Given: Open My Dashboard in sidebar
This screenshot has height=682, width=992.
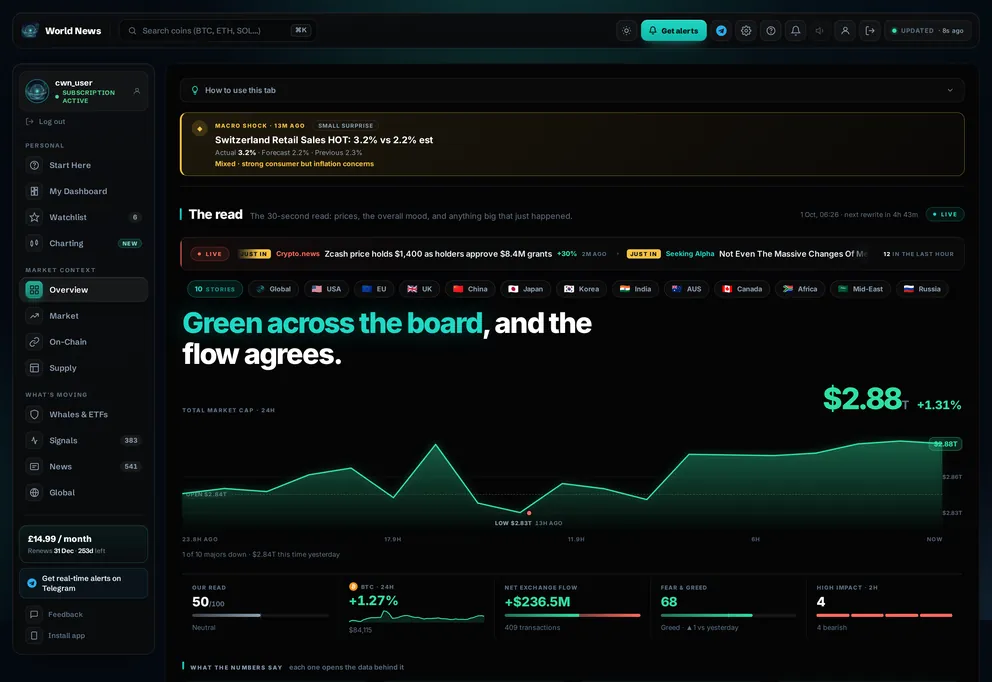Looking at the screenshot, I should (x=84, y=191).
